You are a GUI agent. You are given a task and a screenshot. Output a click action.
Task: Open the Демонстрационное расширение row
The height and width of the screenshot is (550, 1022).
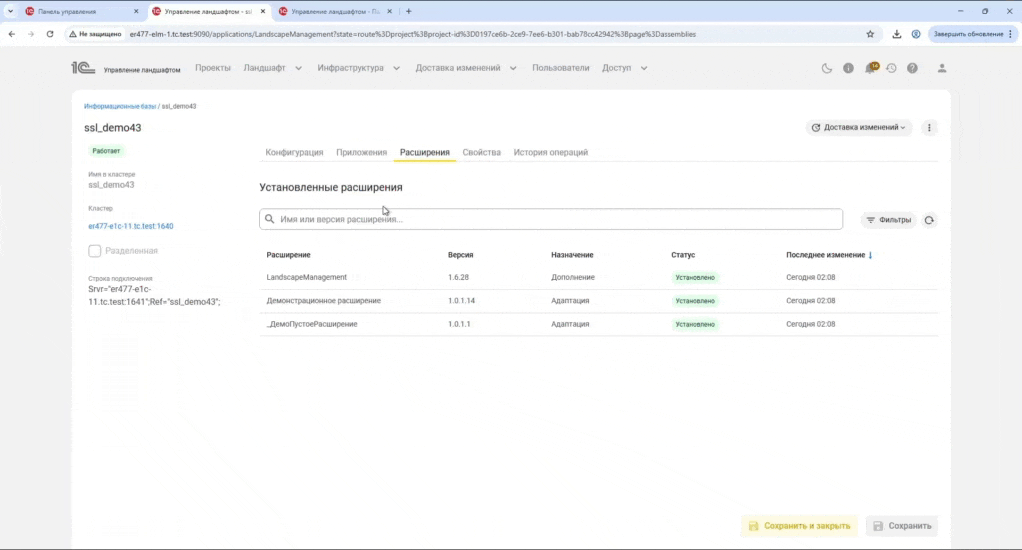click(598, 300)
